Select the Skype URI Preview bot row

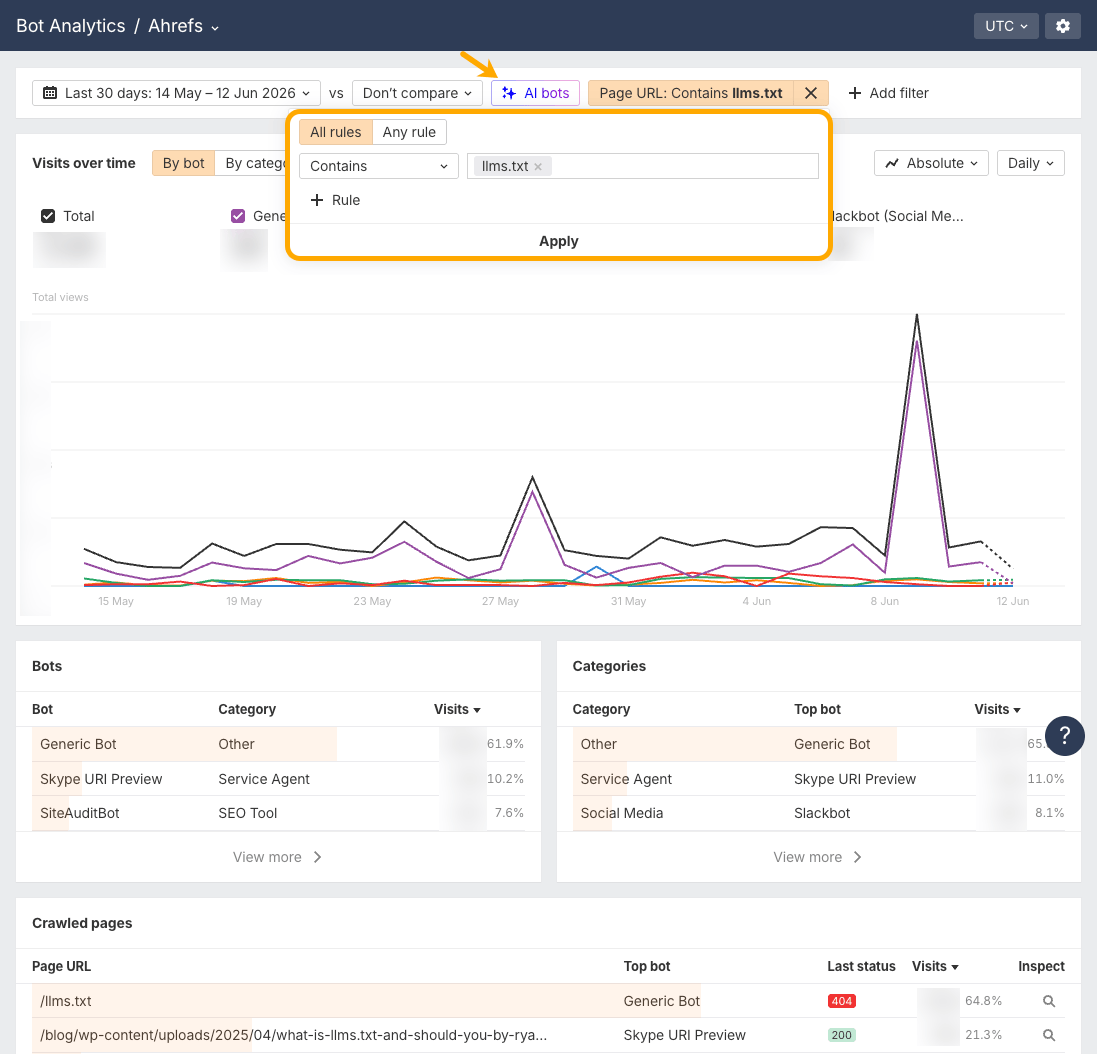(x=278, y=778)
